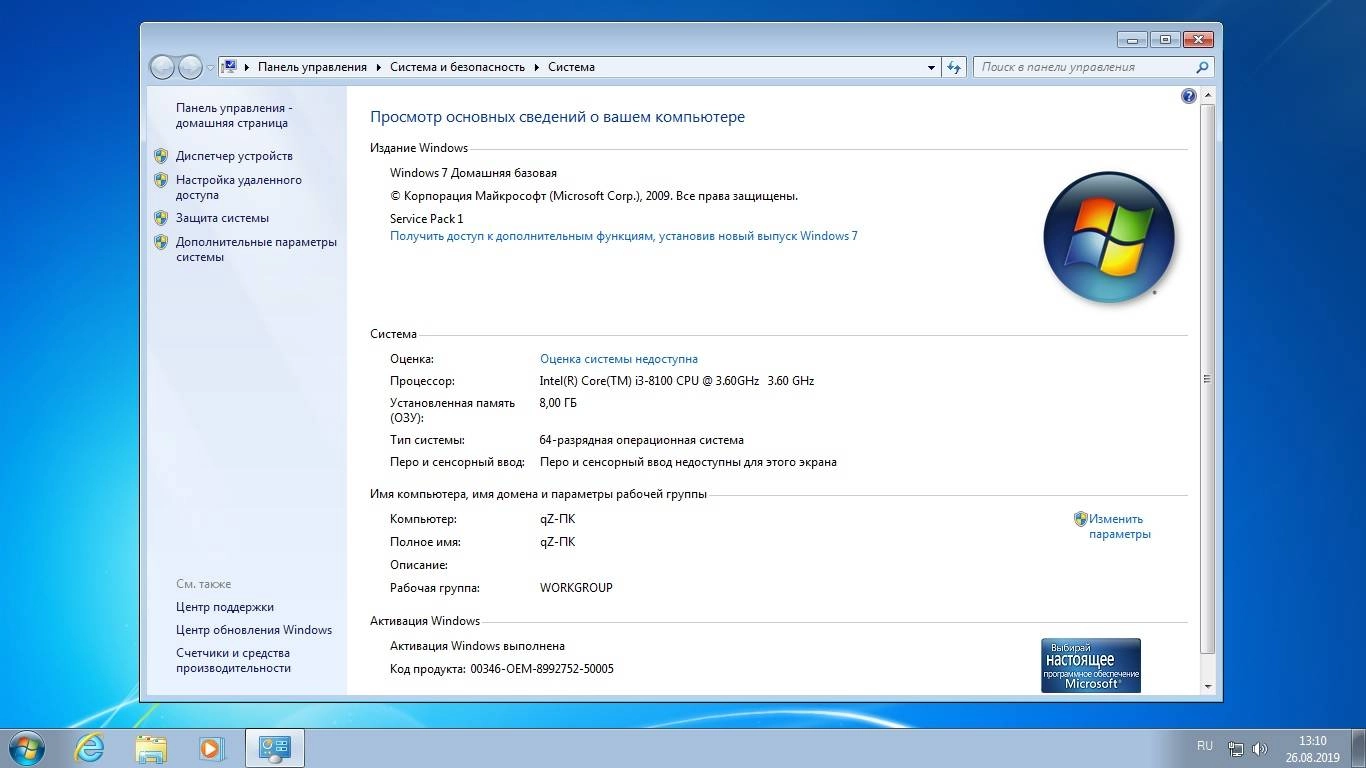
Task: Open Дополнительные параметры системы link
Action: (256, 249)
